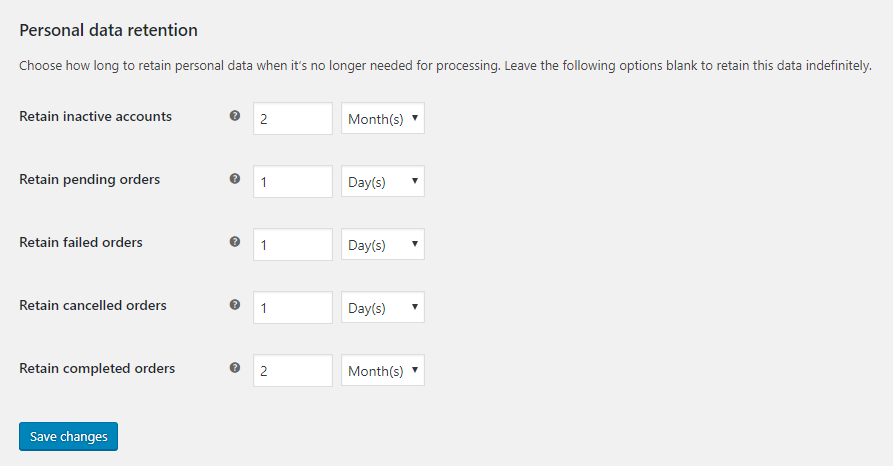Image resolution: width=893 pixels, height=466 pixels.
Task: Open the inactive accounts Month(s) unit dropdown
Action: click(x=383, y=118)
